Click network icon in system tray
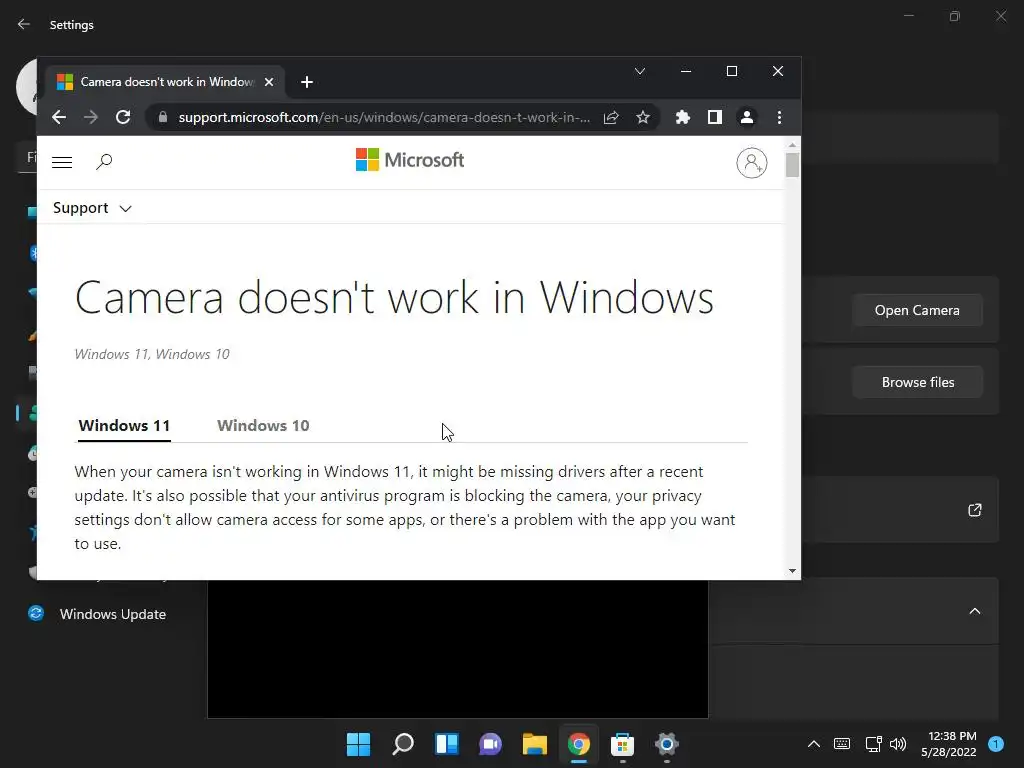 click(873, 744)
